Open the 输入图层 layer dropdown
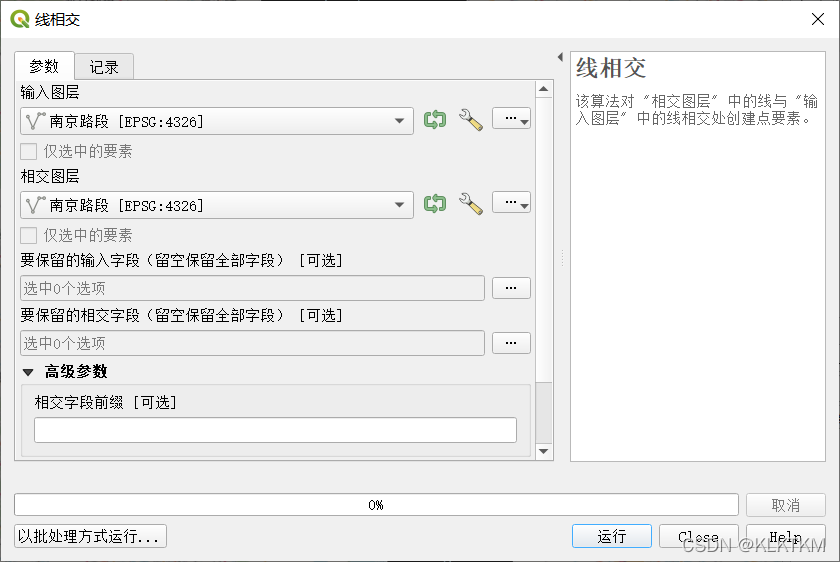This screenshot has width=840, height=562. (217, 121)
